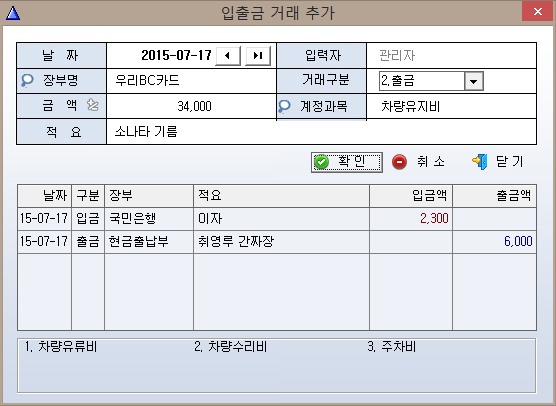
Task: Click the 장부명 label
Action: 61,80
